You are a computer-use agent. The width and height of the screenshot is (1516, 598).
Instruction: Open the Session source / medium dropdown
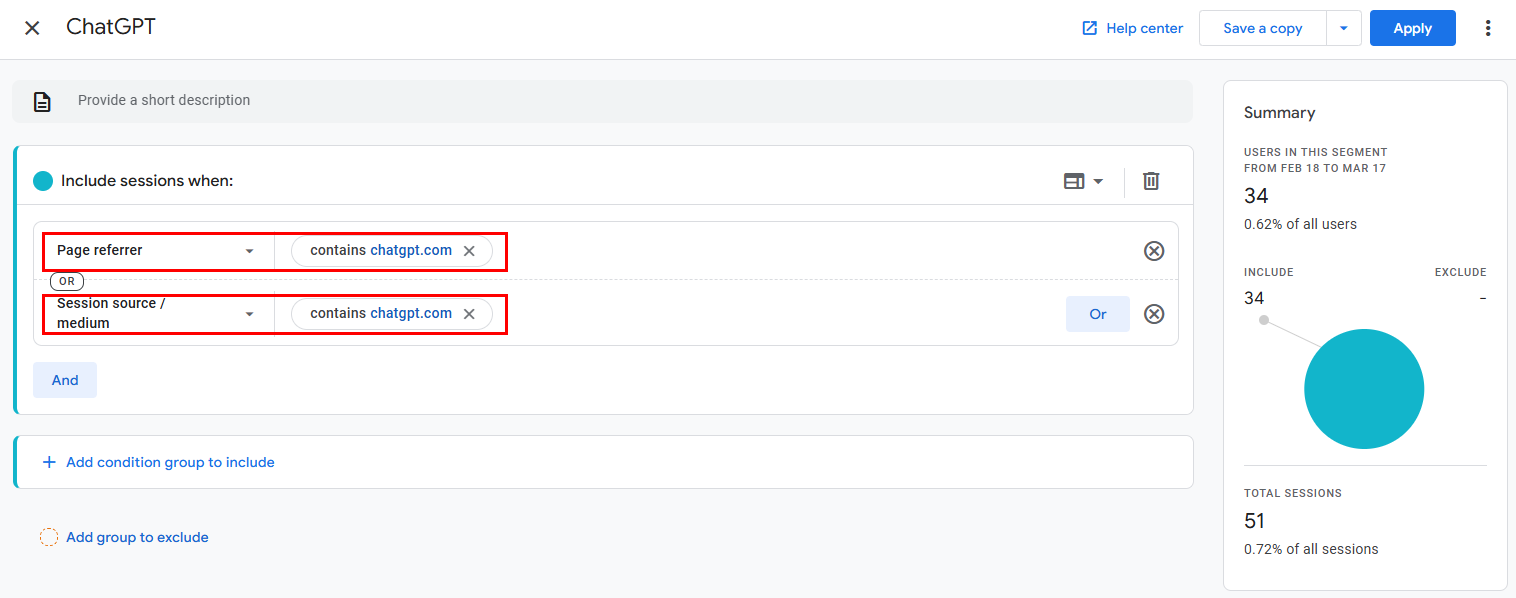[157, 313]
